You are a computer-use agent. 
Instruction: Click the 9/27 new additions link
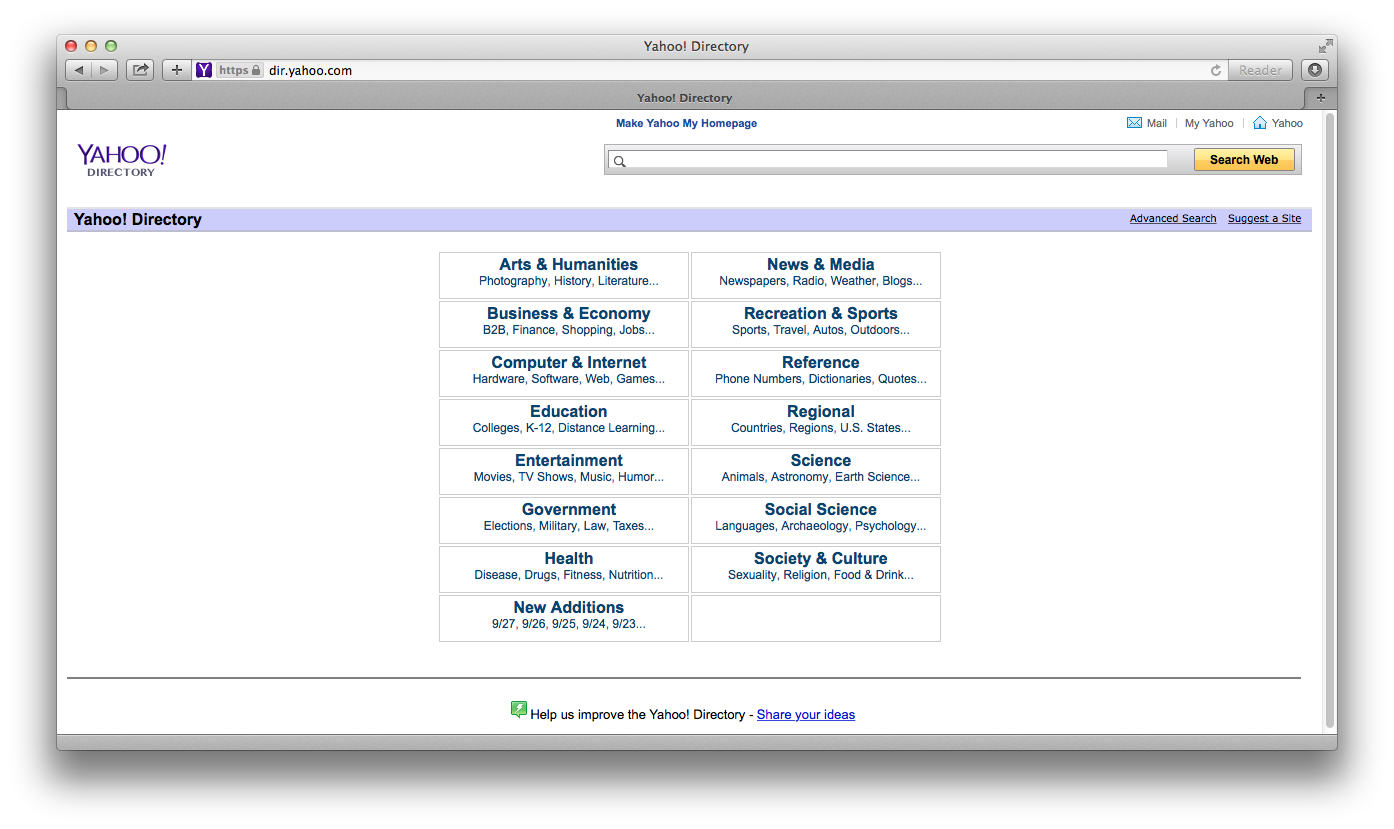pos(503,624)
